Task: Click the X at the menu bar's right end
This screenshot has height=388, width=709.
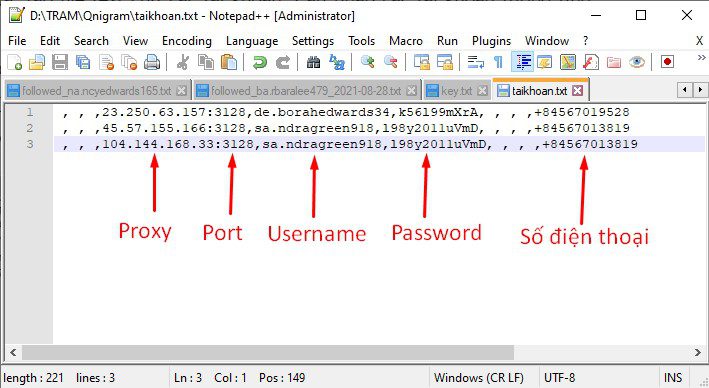Action: click(x=699, y=41)
